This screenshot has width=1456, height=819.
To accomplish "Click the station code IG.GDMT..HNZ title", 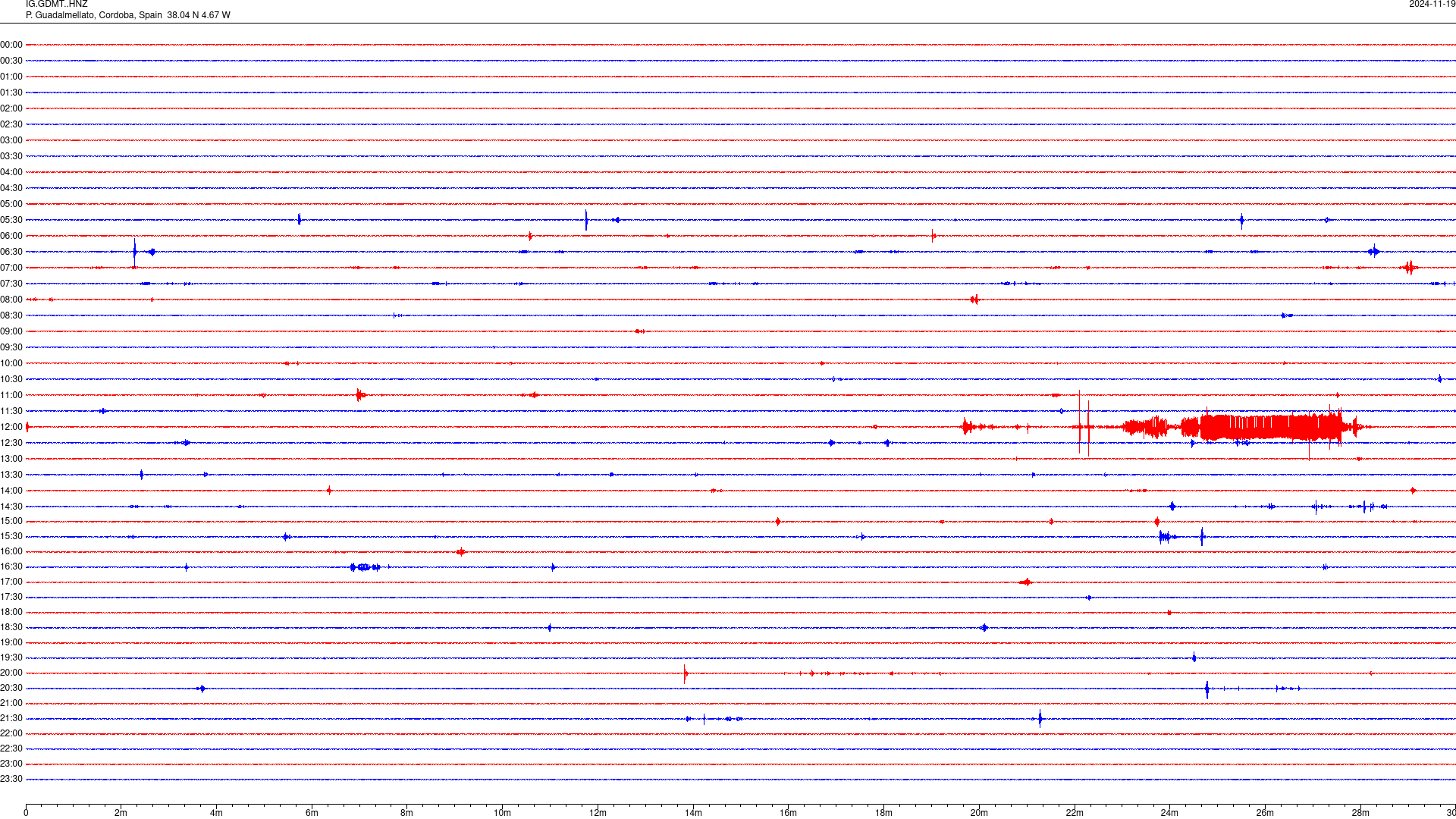I will (56, 4).
